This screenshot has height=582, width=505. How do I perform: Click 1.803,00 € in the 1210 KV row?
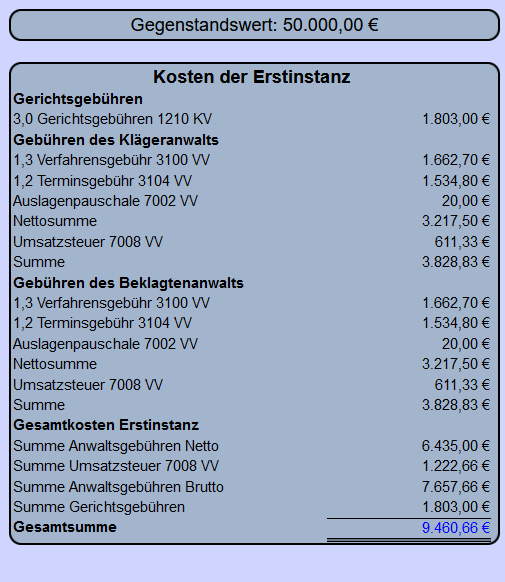click(x=456, y=119)
